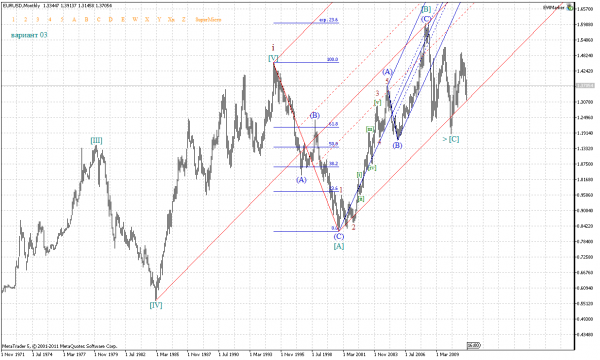This screenshot has height=360, width=600.
Task: Click the orange SuperMicro degree button
Action: [x=208, y=20]
